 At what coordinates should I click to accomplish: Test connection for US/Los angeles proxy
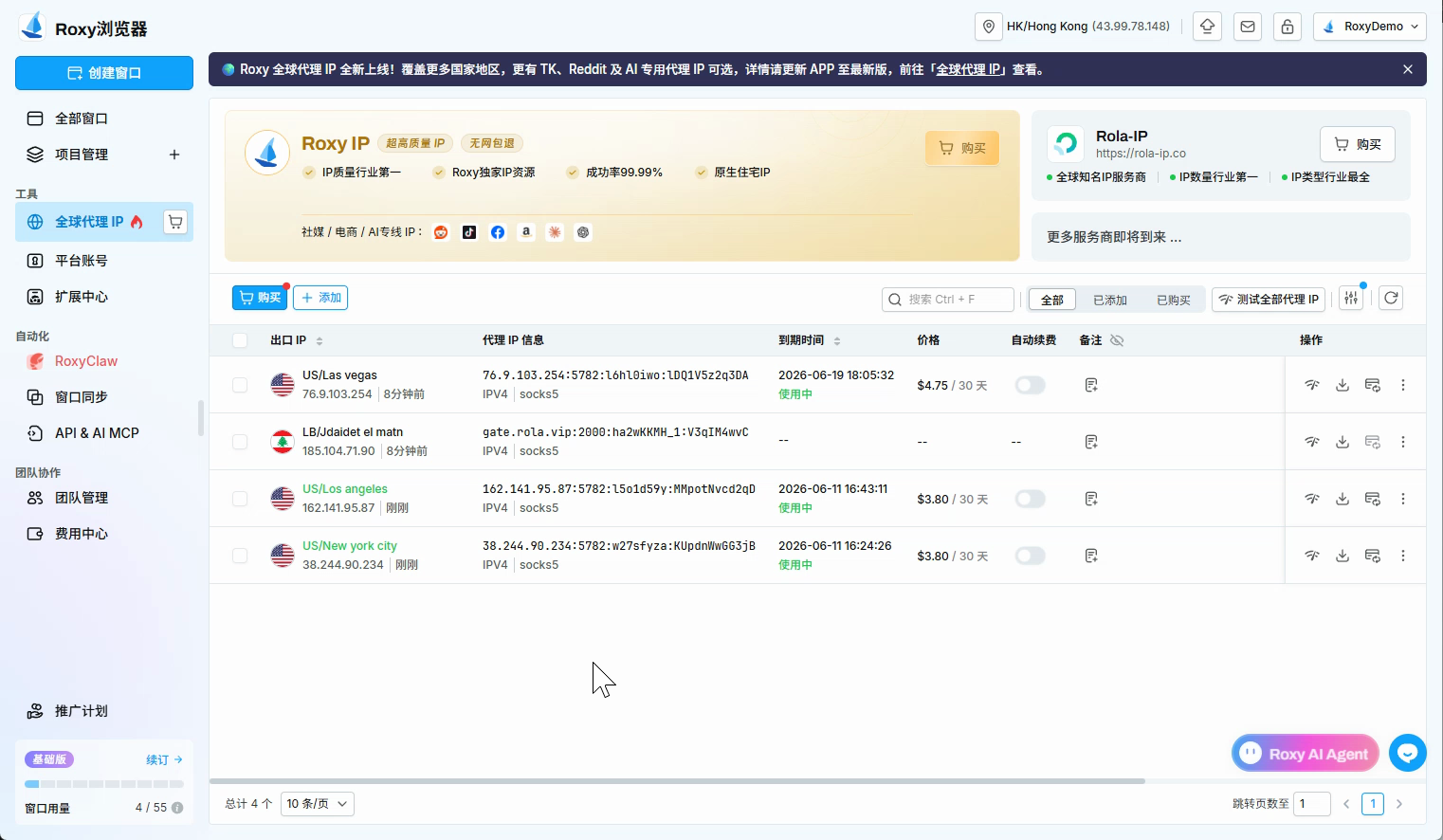tap(1312, 499)
